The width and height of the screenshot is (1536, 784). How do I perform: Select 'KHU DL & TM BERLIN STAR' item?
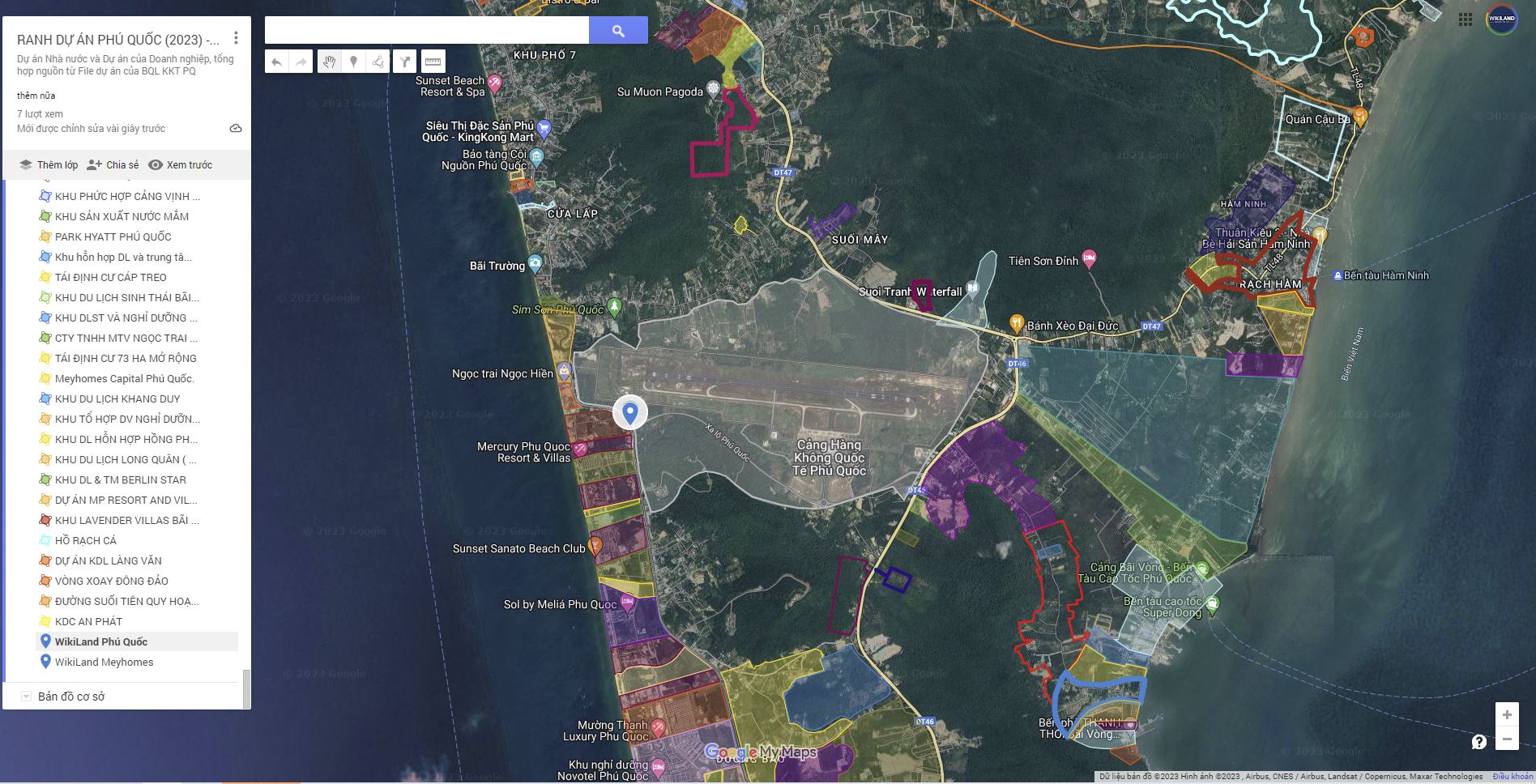121,479
